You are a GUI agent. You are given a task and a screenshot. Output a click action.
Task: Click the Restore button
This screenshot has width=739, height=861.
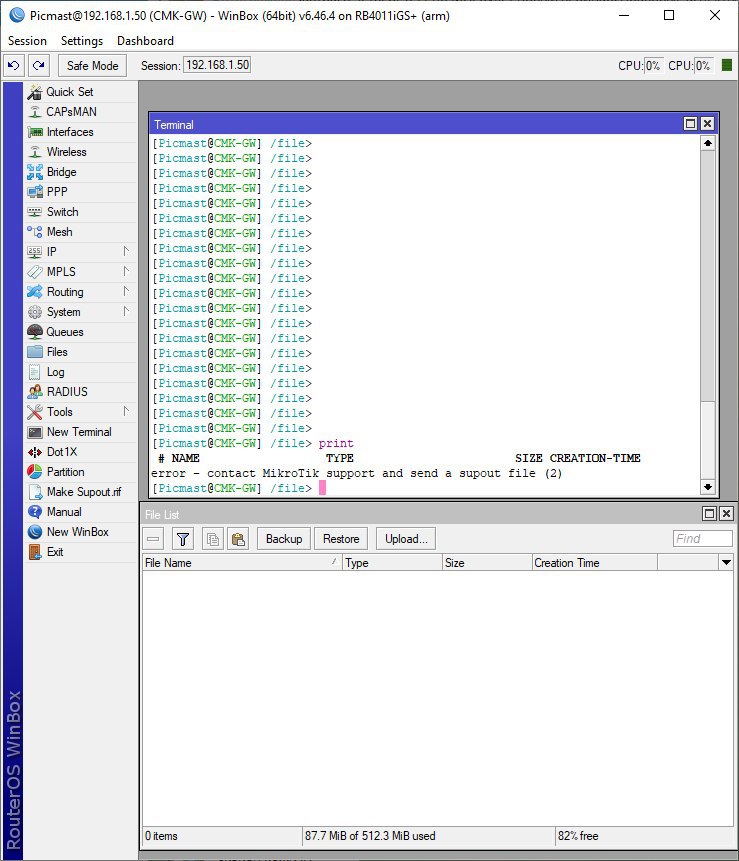(x=341, y=539)
